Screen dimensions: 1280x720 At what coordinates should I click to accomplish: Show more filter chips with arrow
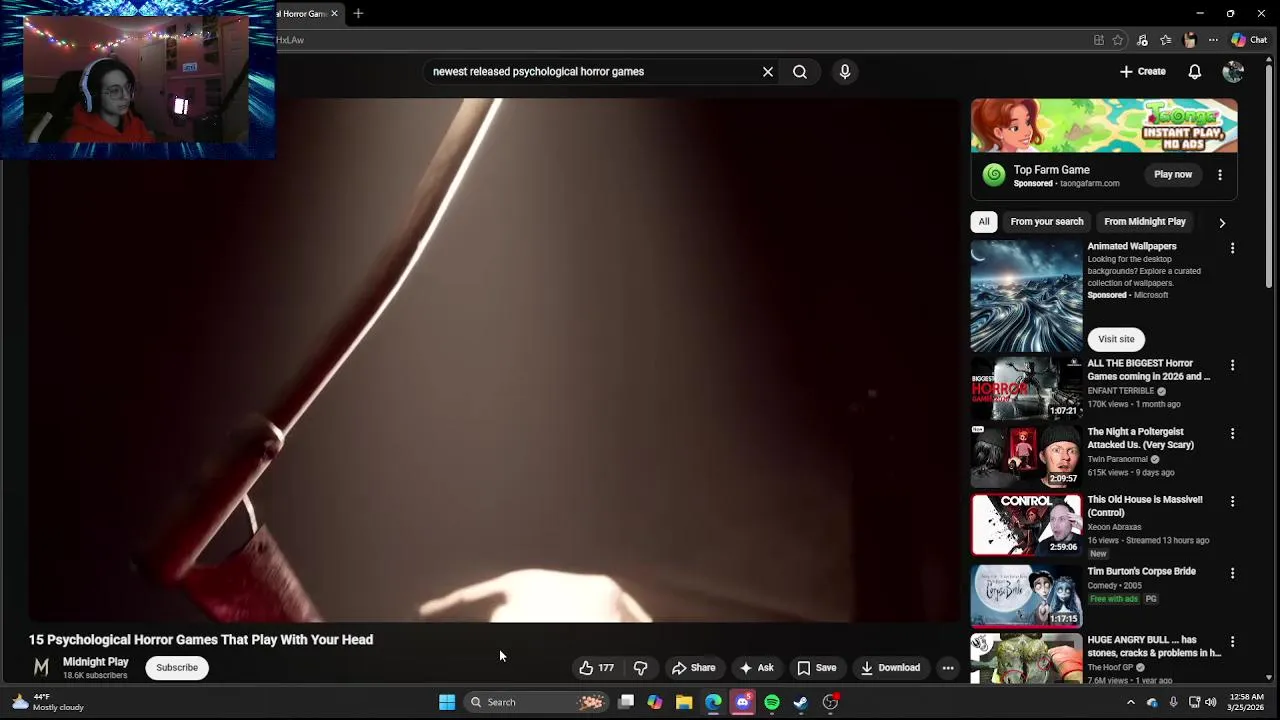click(x=1222, y=223)
